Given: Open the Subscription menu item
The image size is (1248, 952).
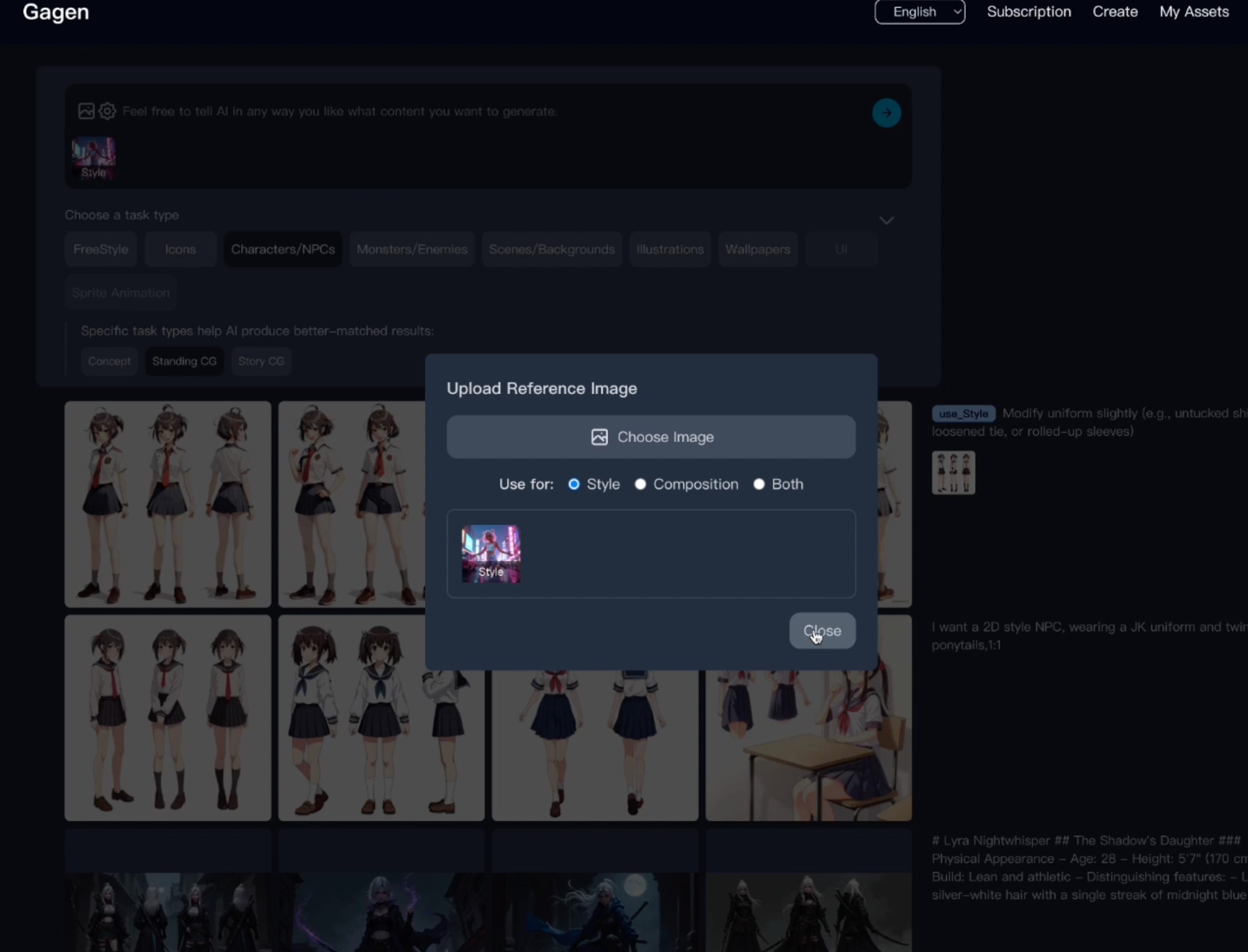Looking at the screenshot, I should [1029, 12].
